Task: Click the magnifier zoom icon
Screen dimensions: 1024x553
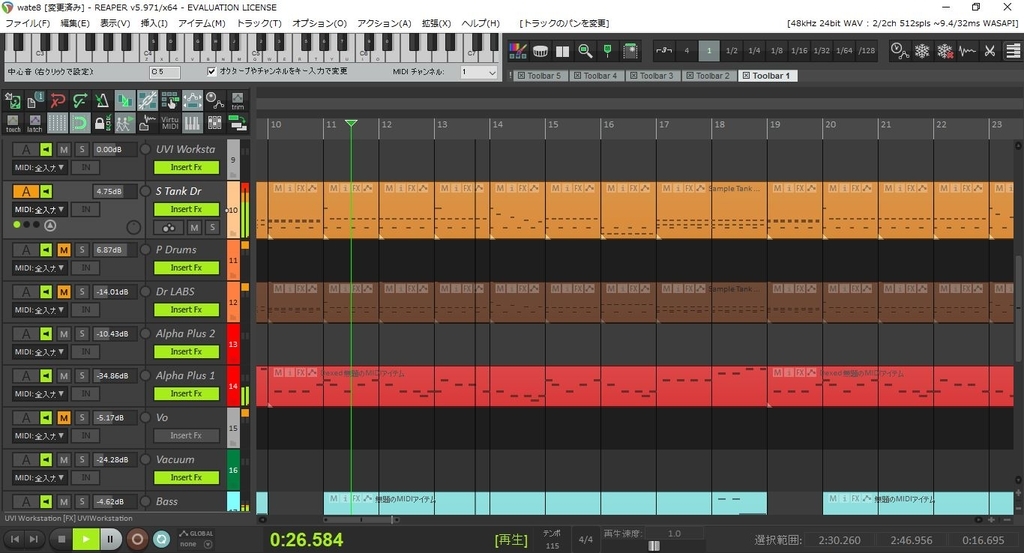Action: (x=585, y=51)
